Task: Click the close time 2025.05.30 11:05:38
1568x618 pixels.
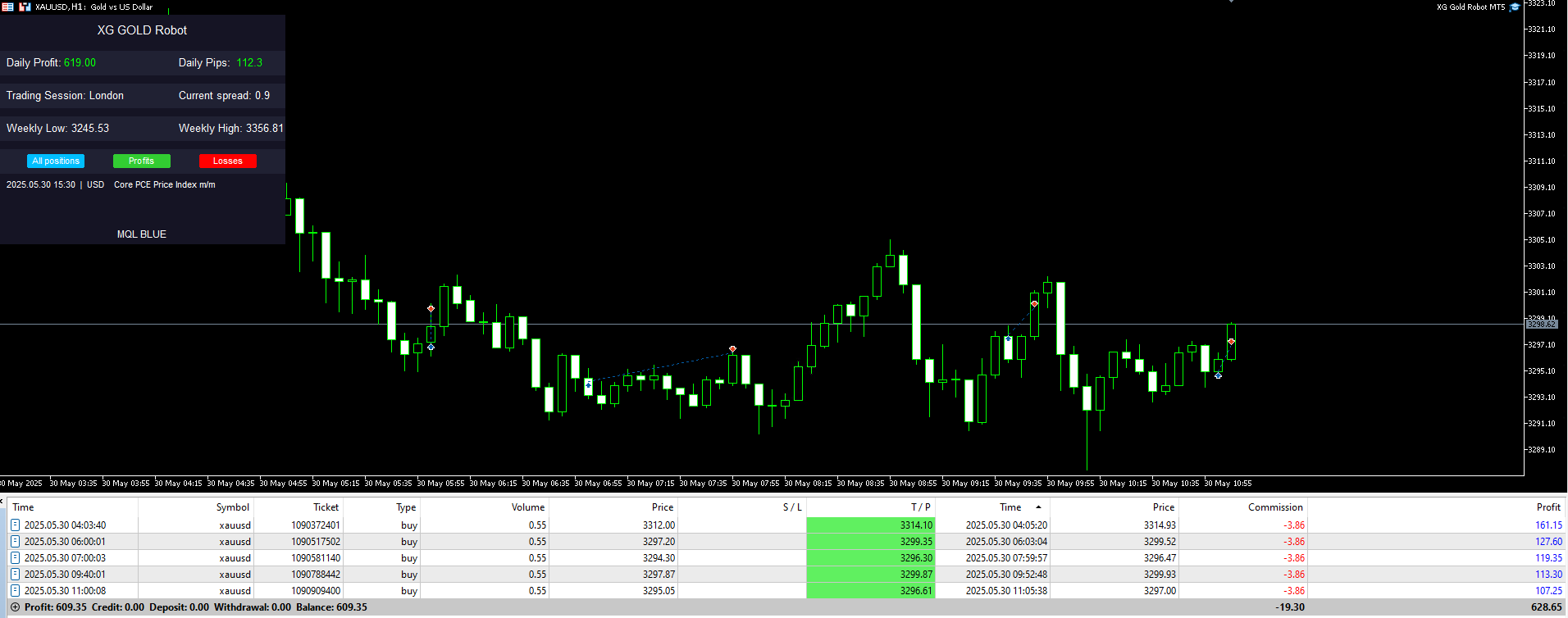Action: pos(1006,591)
